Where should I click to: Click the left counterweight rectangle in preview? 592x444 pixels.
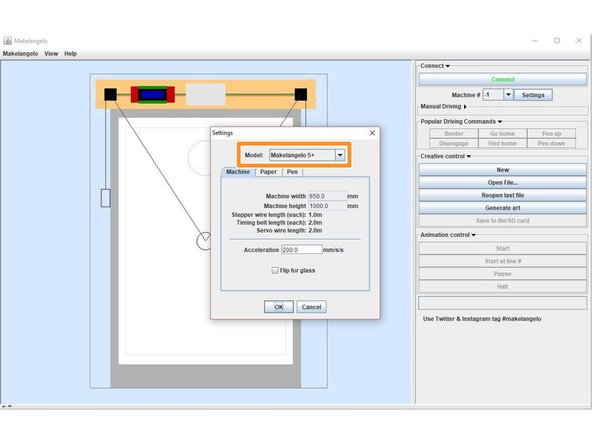pos(106,198)
